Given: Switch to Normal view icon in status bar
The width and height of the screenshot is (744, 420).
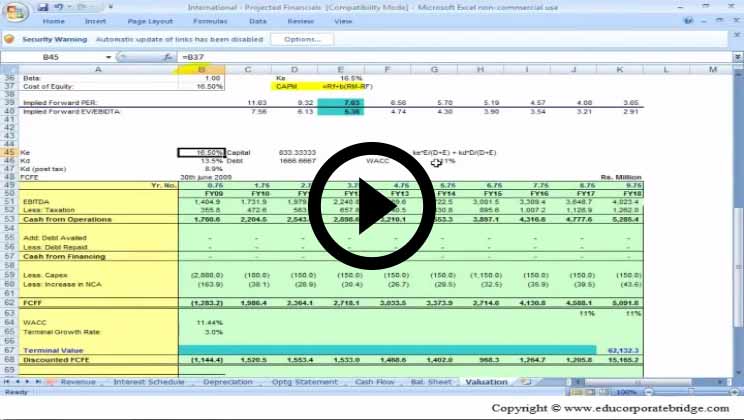Looking at the screenshot, I should coord(577,392).
